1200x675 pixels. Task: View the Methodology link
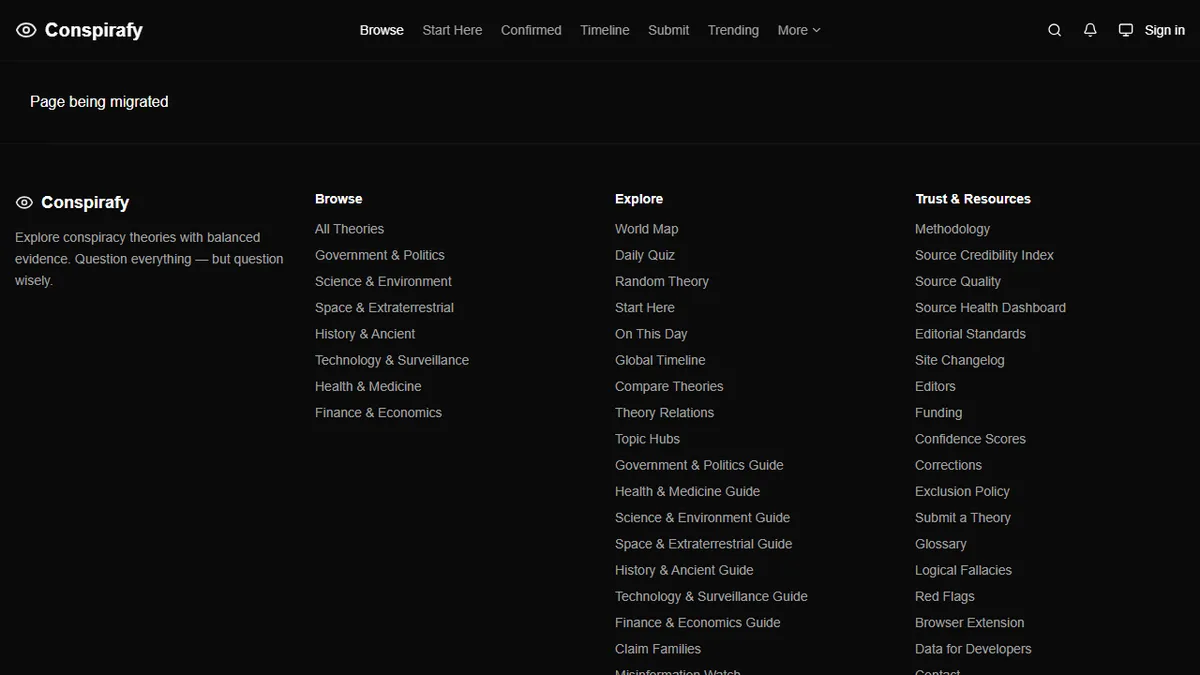tap(952, 229)
